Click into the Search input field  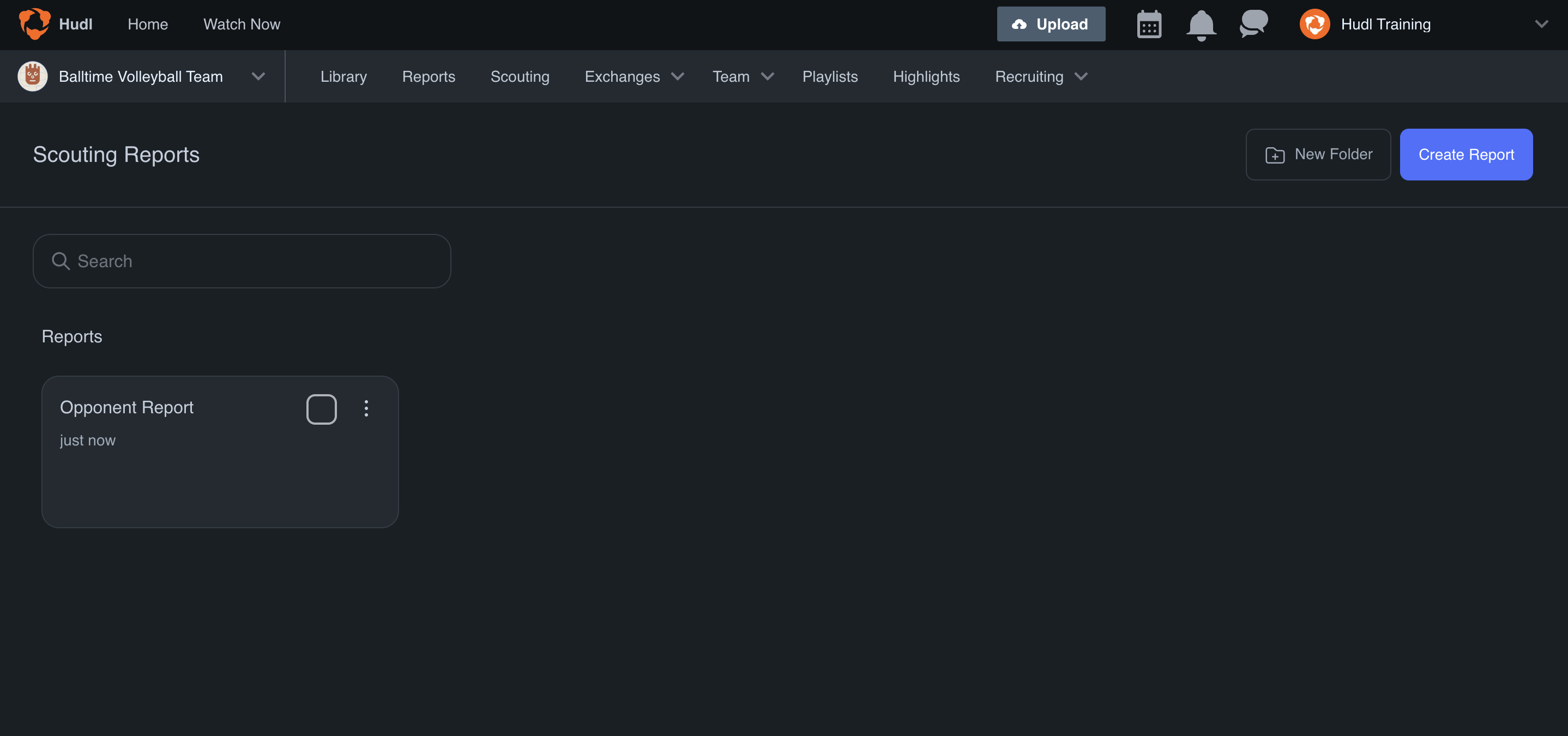coord(242,261)
